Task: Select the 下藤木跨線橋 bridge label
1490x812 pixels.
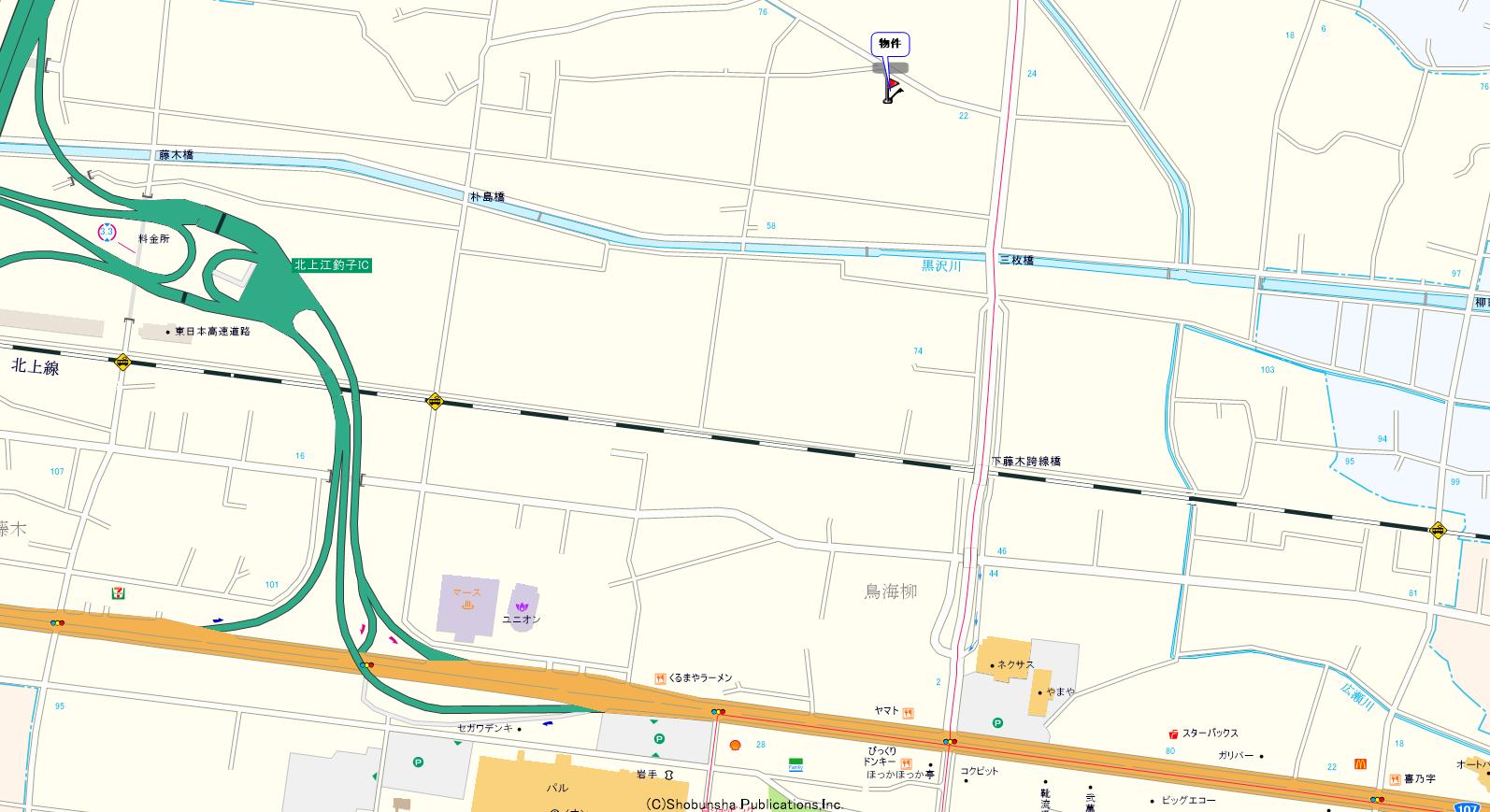Action: 1026,462
